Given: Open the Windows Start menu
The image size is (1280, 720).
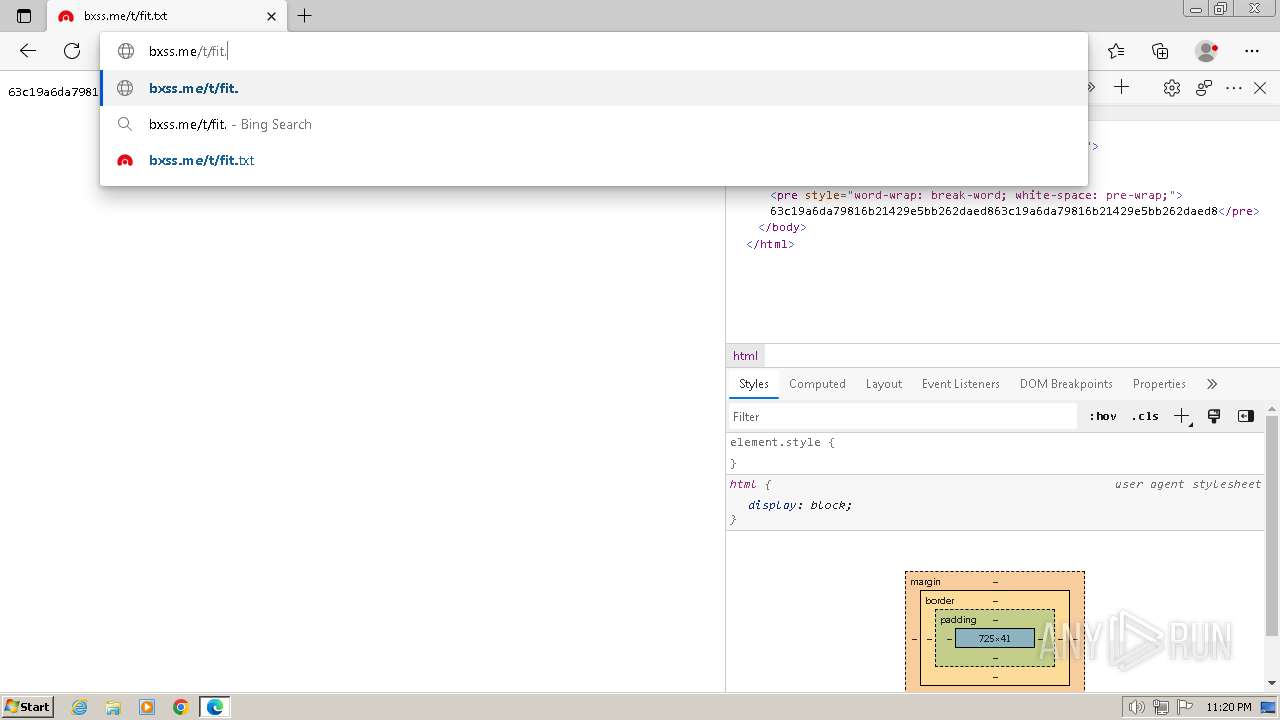Looking at the screenshot, I should coord(27,707).
